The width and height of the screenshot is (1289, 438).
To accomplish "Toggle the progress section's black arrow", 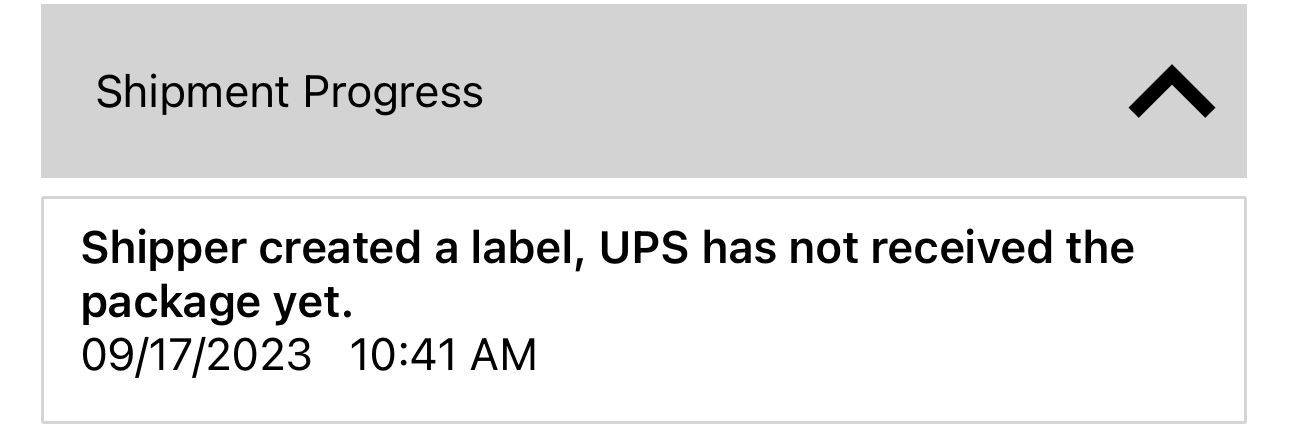I will point(1171,92).
